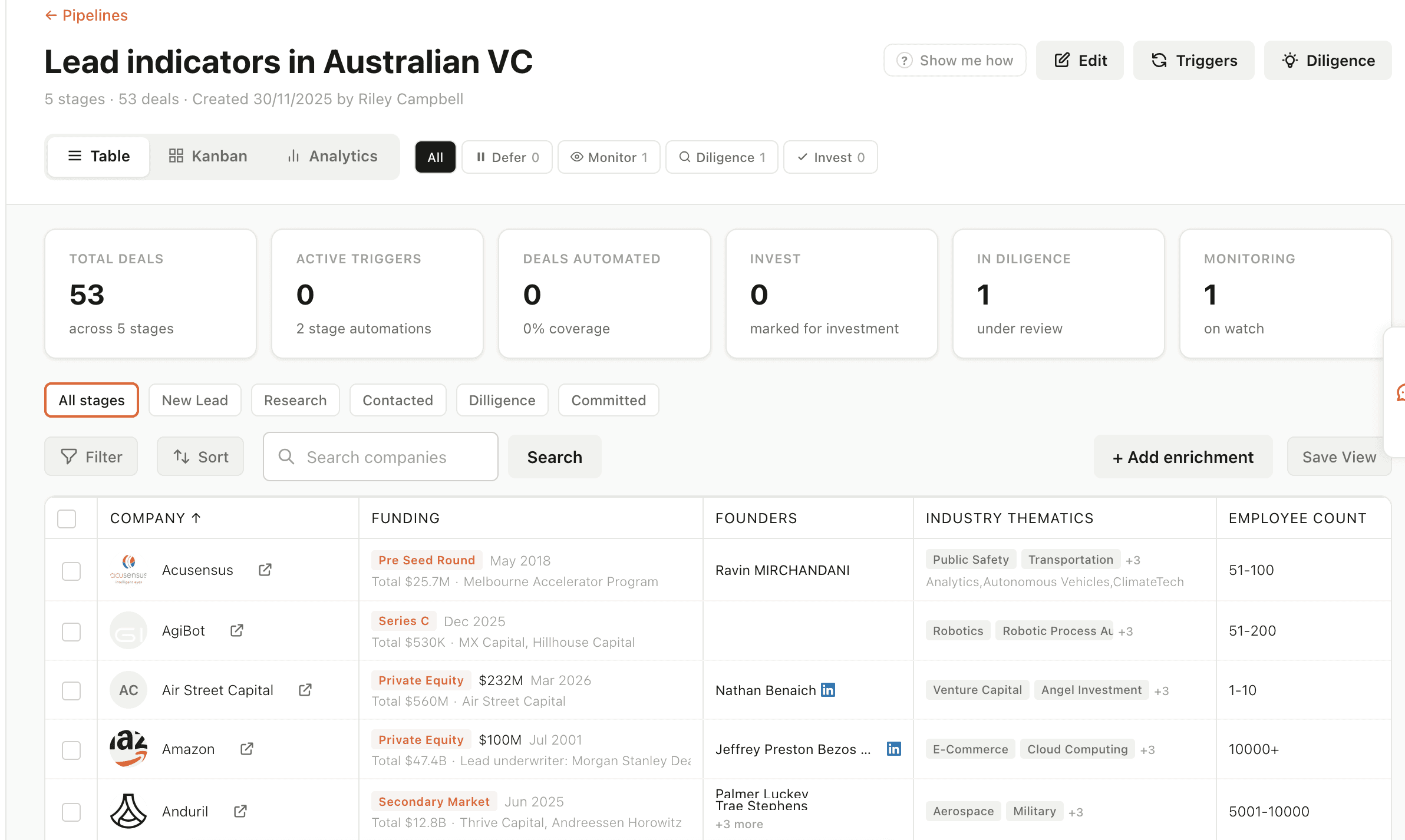The image size is (1405, 840).
Task: Open Acusensus external link icon
Action: pos(265,570)
